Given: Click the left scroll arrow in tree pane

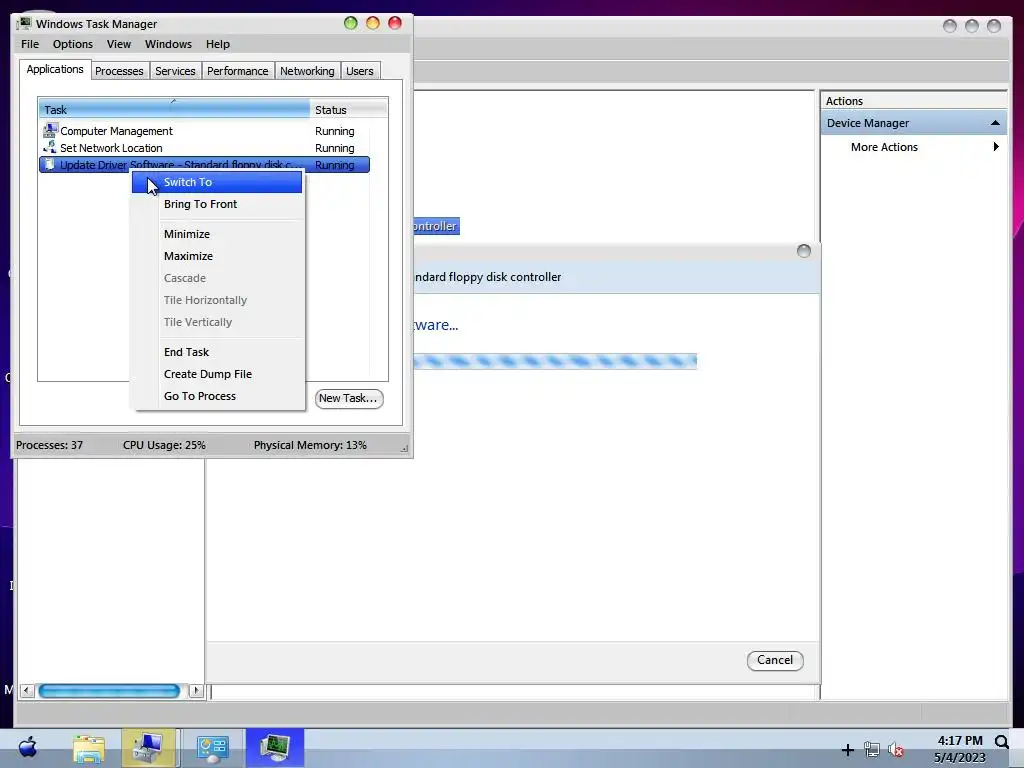Looking at the screenshot, I should point(27,690).
